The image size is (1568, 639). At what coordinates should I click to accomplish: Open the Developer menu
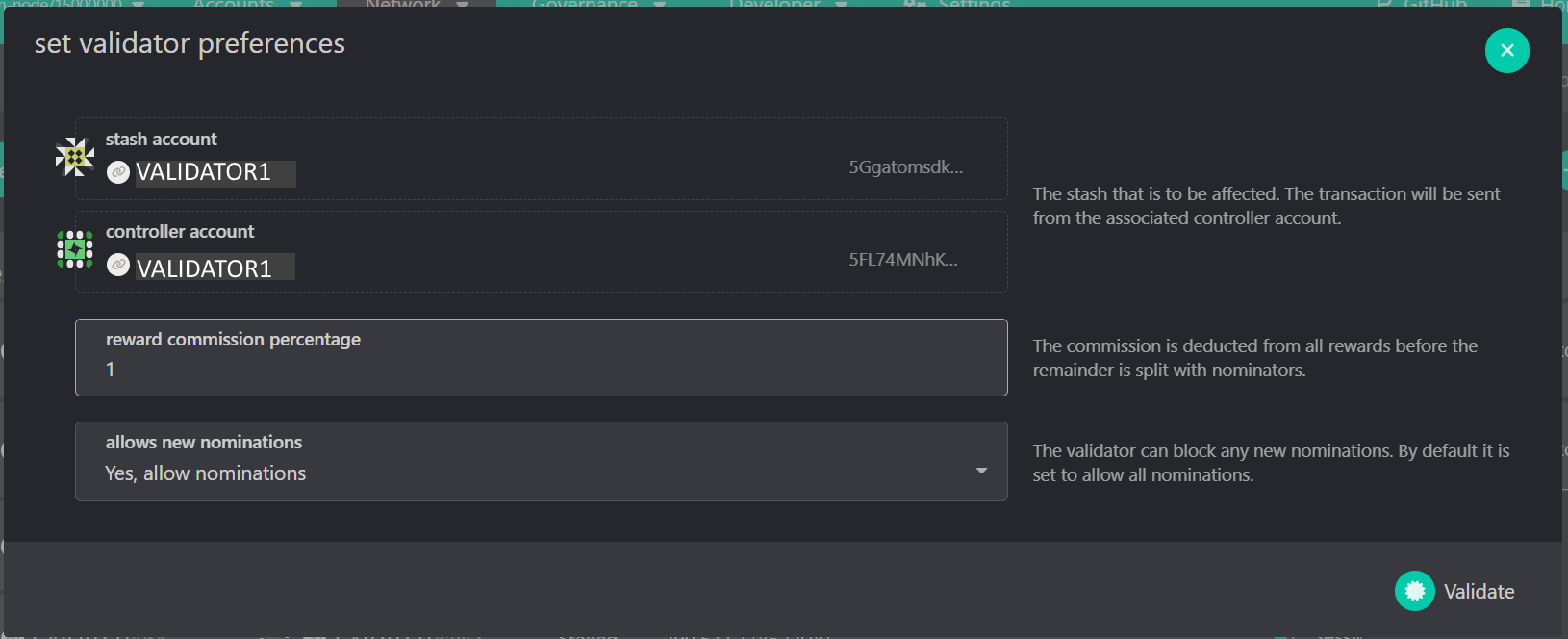tap(775, 4)
